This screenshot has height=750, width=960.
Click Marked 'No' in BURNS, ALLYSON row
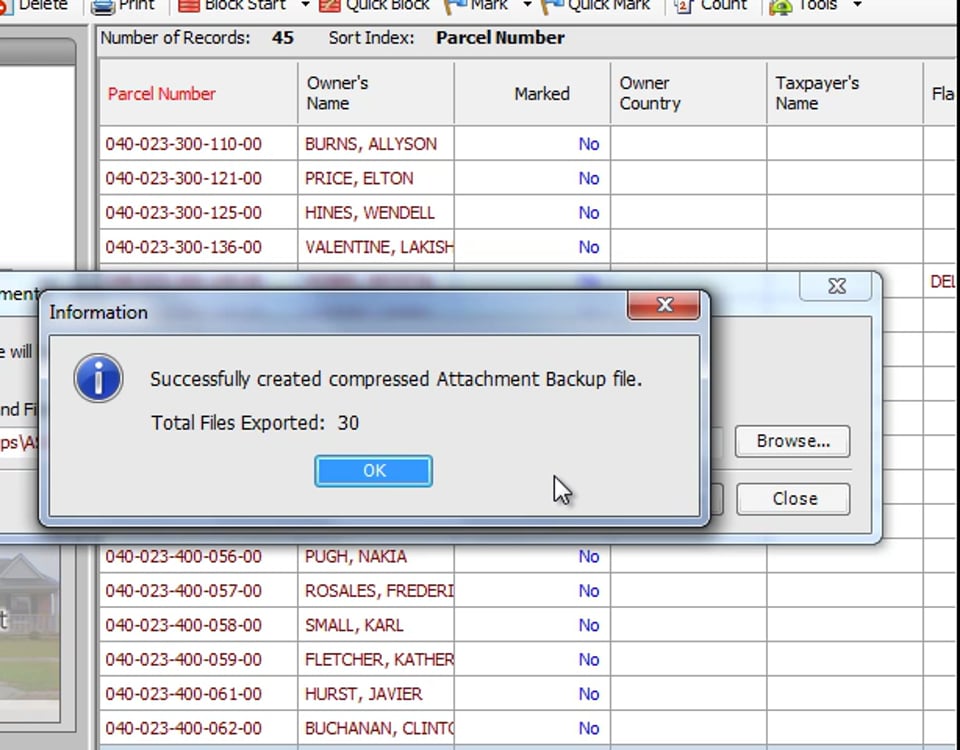point(589,144)
